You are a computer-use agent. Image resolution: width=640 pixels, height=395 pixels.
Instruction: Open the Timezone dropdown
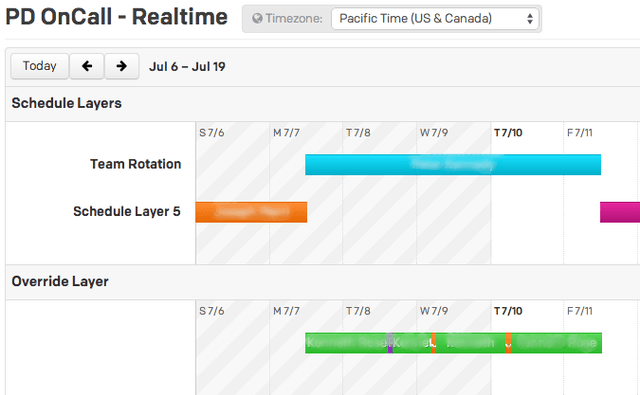pyautogui.click(x=435, y=19)
